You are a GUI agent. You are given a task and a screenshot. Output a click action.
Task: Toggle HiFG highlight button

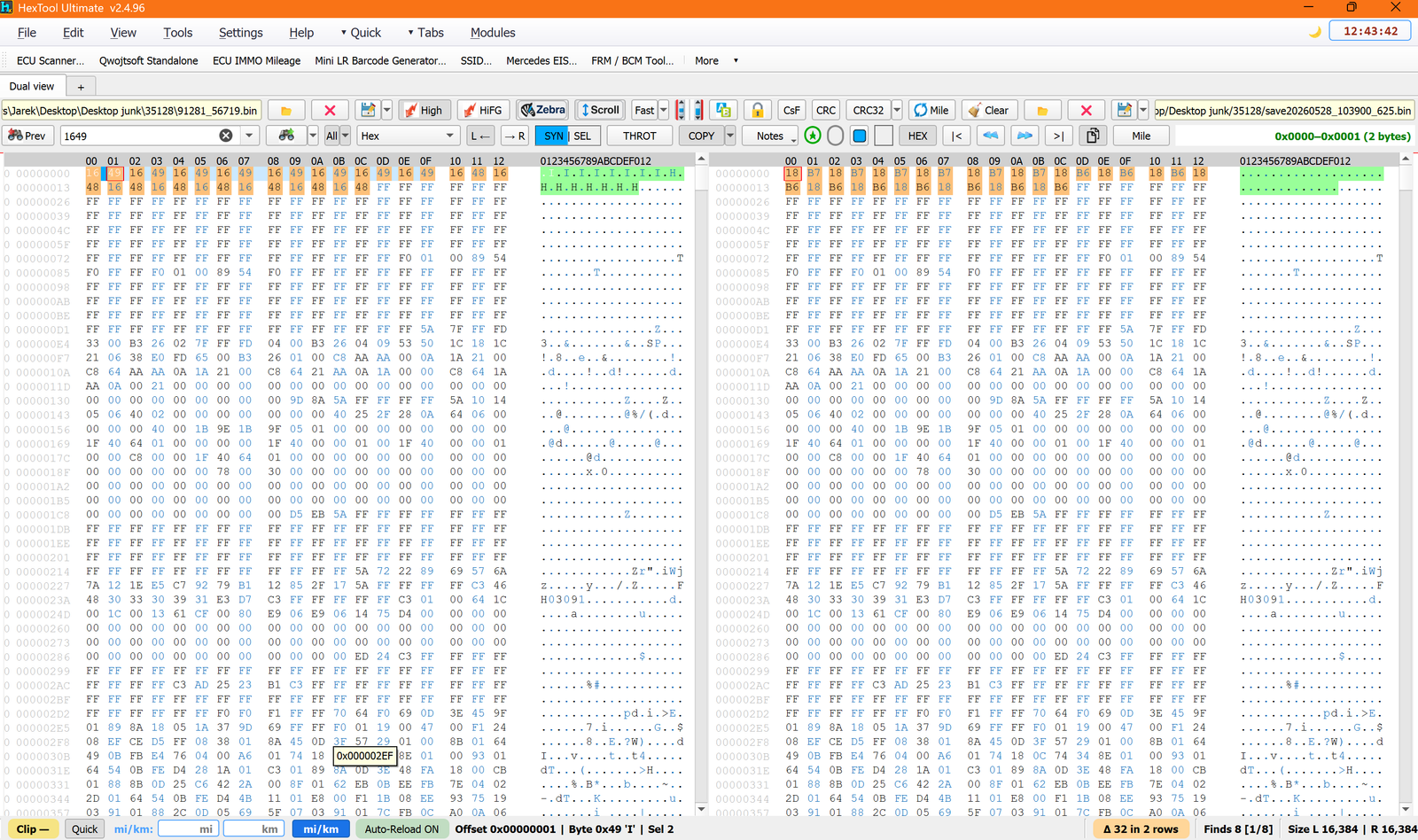483,110
